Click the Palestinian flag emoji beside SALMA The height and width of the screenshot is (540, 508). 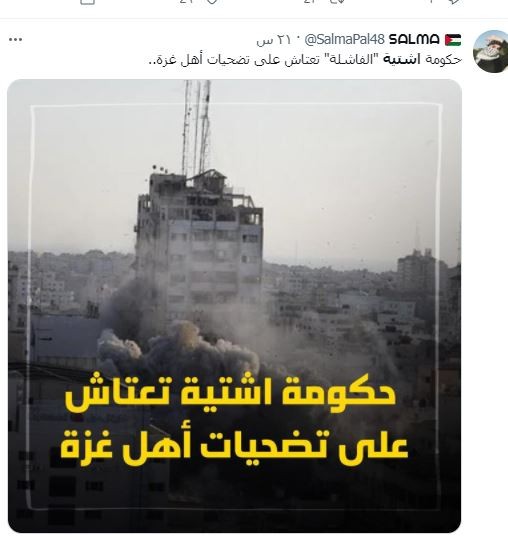pyautogui.click(x=453, y=40)
